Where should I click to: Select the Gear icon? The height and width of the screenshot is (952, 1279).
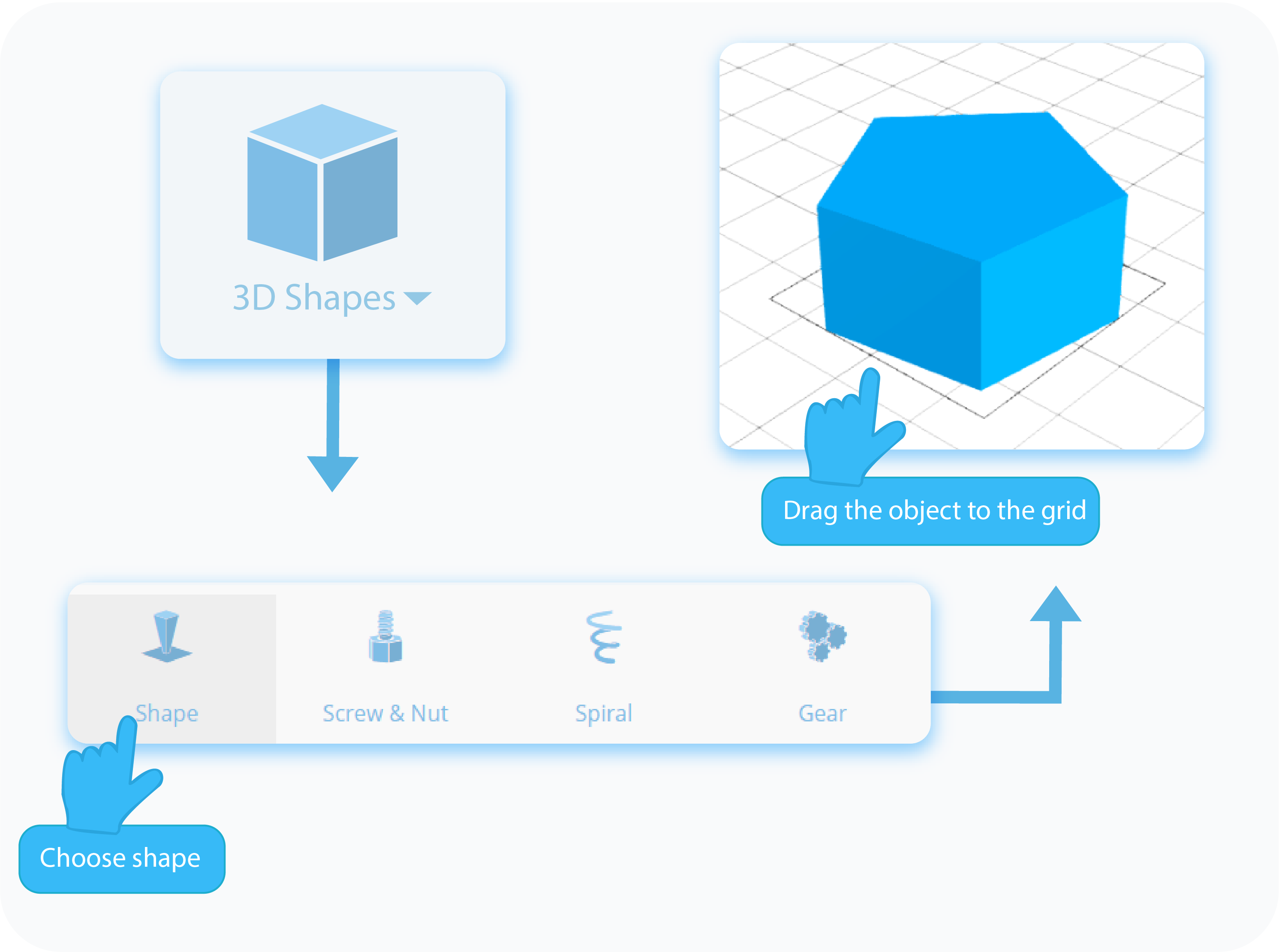[822, 636]
